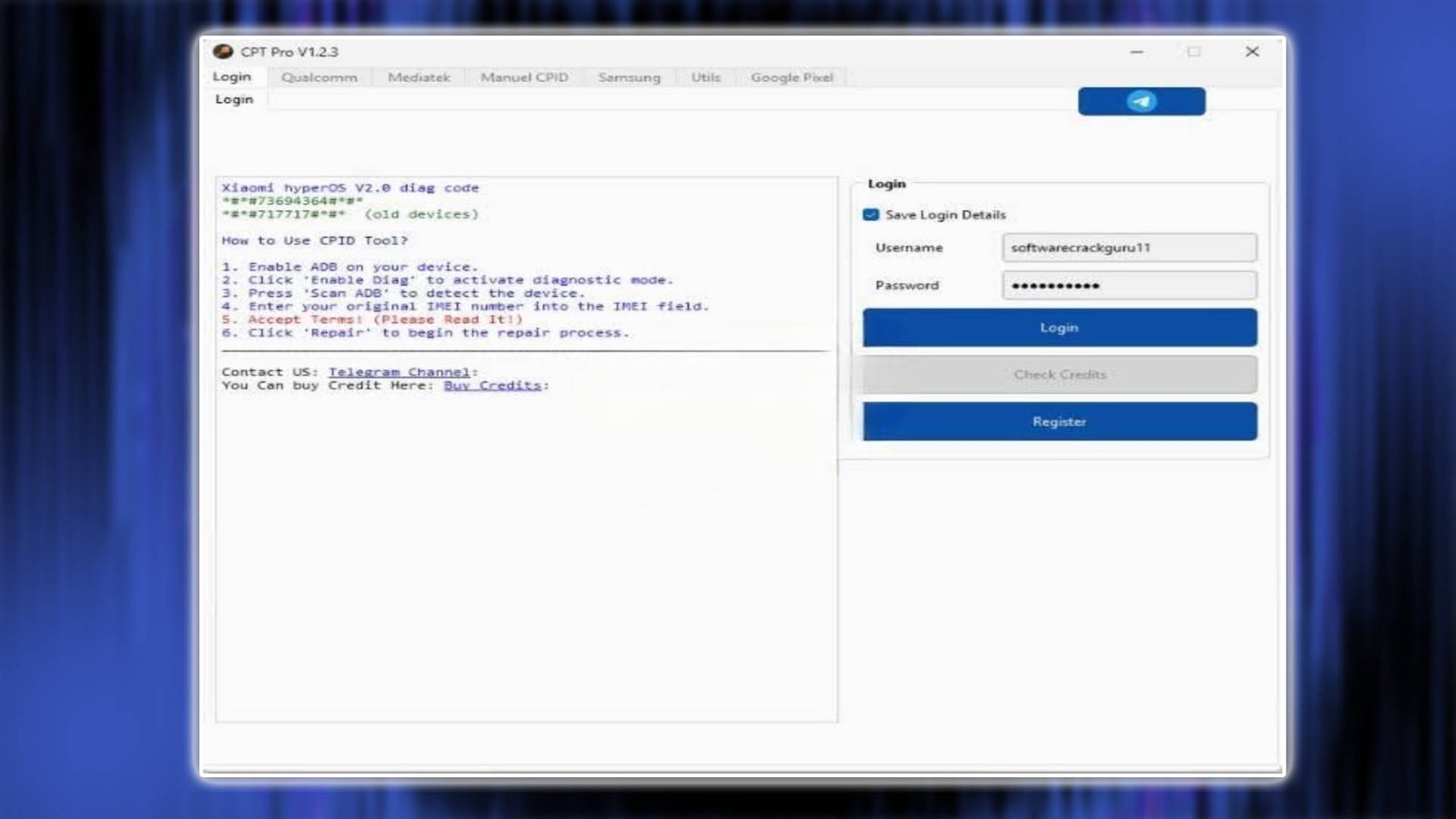
Task: Click the main Login tab
Action: [231, 77]
